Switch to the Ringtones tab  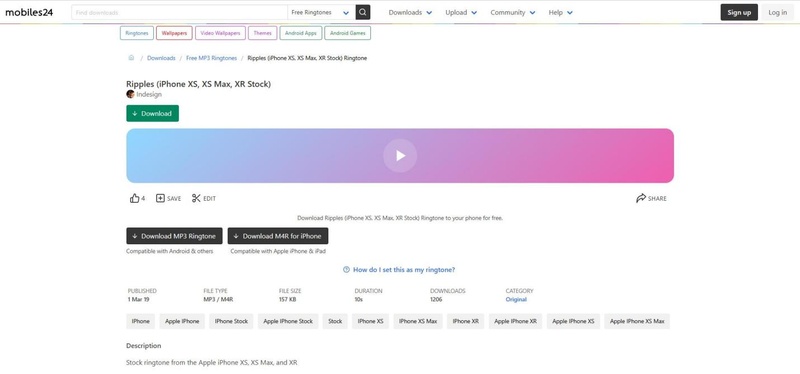coord(137,33)
